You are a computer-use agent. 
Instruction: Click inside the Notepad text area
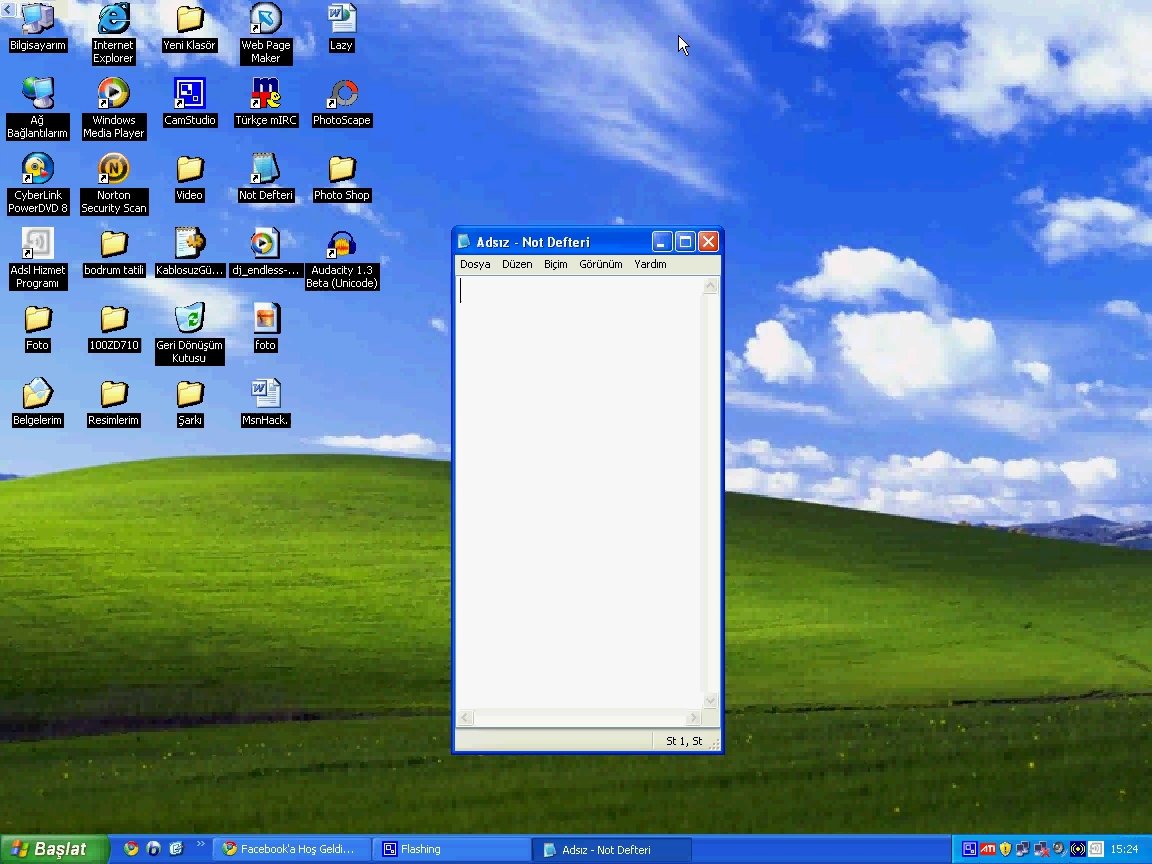point(579,492)
